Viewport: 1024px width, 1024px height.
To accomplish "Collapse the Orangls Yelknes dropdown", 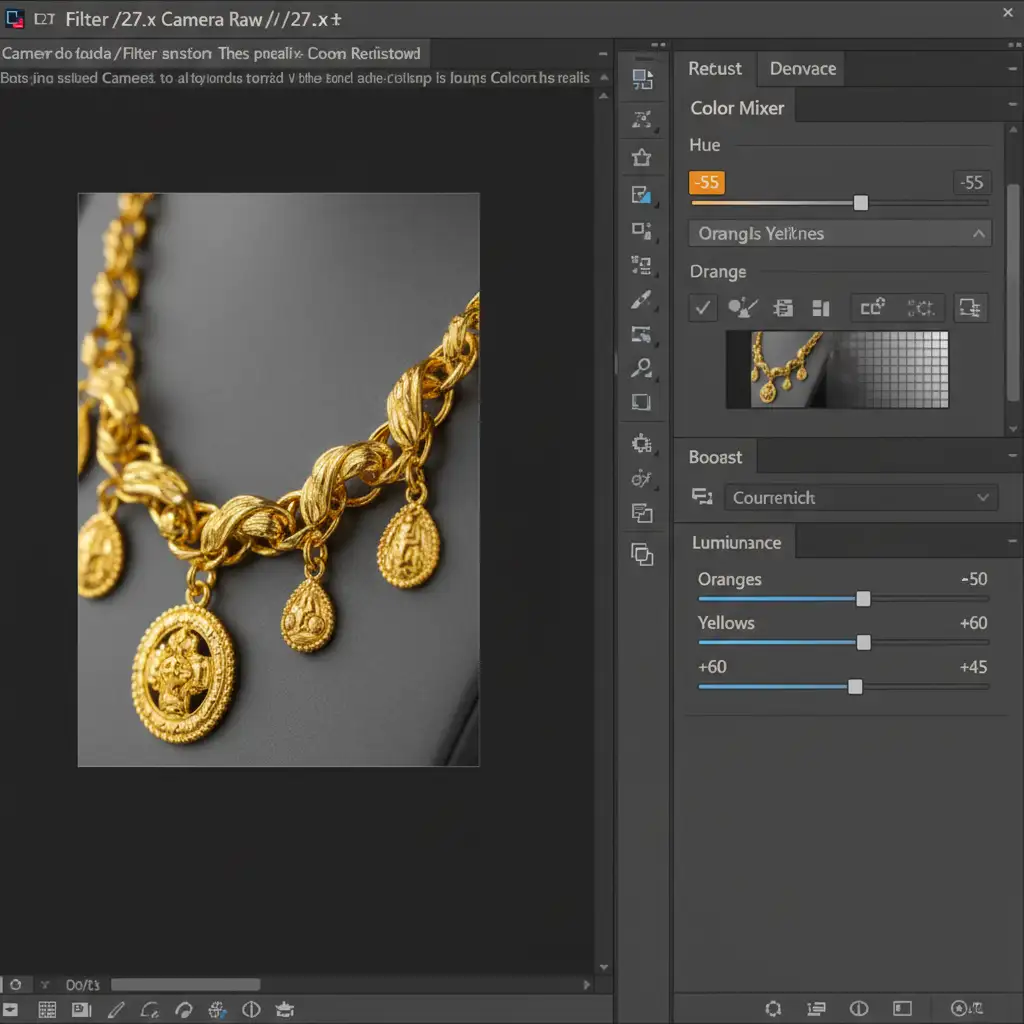I will point(978,234).
